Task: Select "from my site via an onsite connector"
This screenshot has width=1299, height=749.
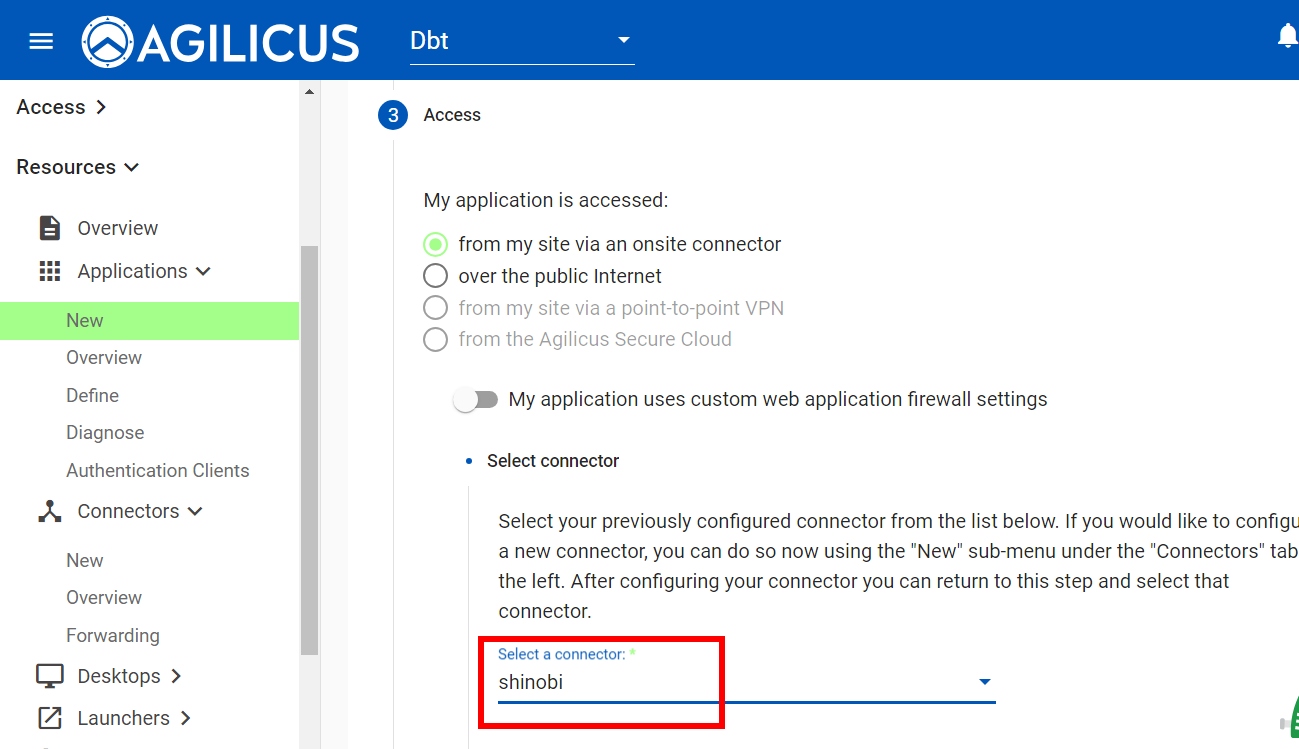Action: click(435, 244)
